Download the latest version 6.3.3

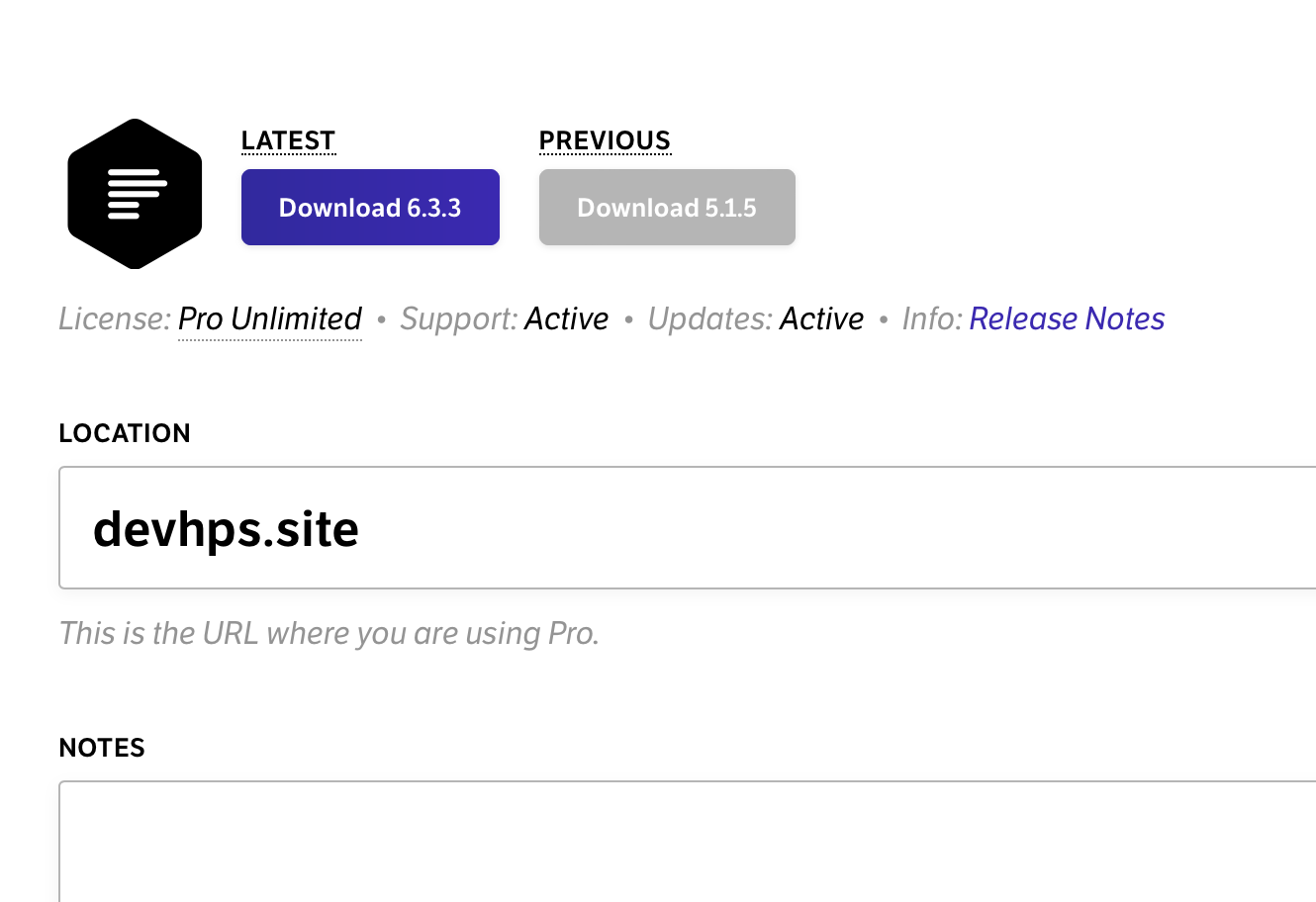coord(370,208)
